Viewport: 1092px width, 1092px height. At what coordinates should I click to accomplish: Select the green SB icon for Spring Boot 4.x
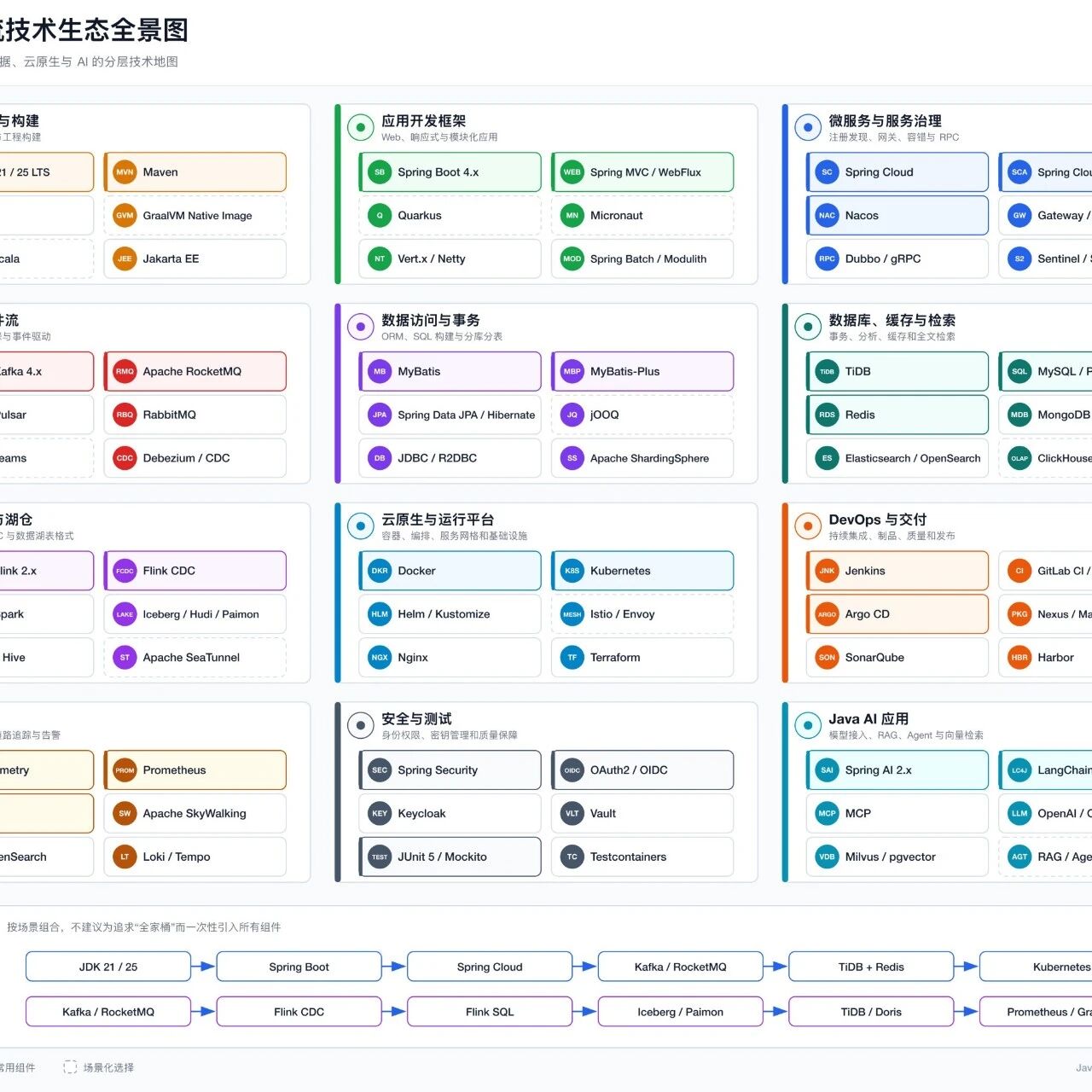pyautogui.click(x=380, y=172)
